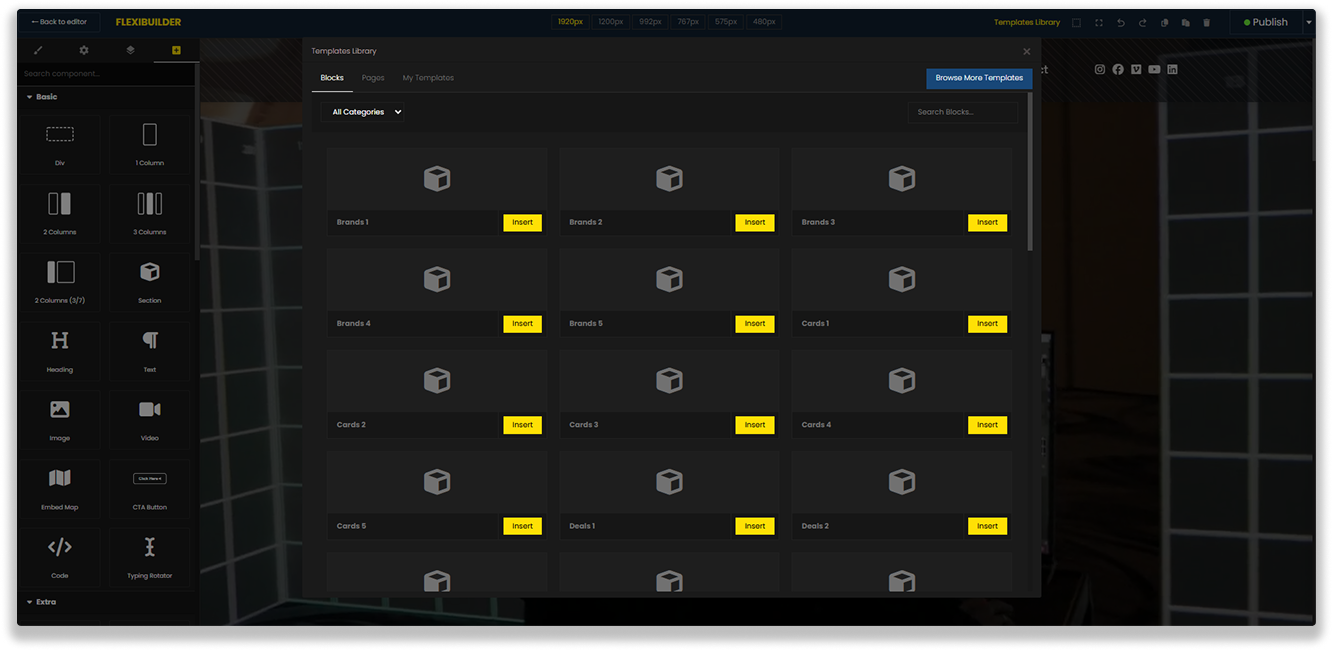Switch to the Pages tab
The height and width of the screenshot is (651, 1333).
pyautogui.click(x=373, y=78)
